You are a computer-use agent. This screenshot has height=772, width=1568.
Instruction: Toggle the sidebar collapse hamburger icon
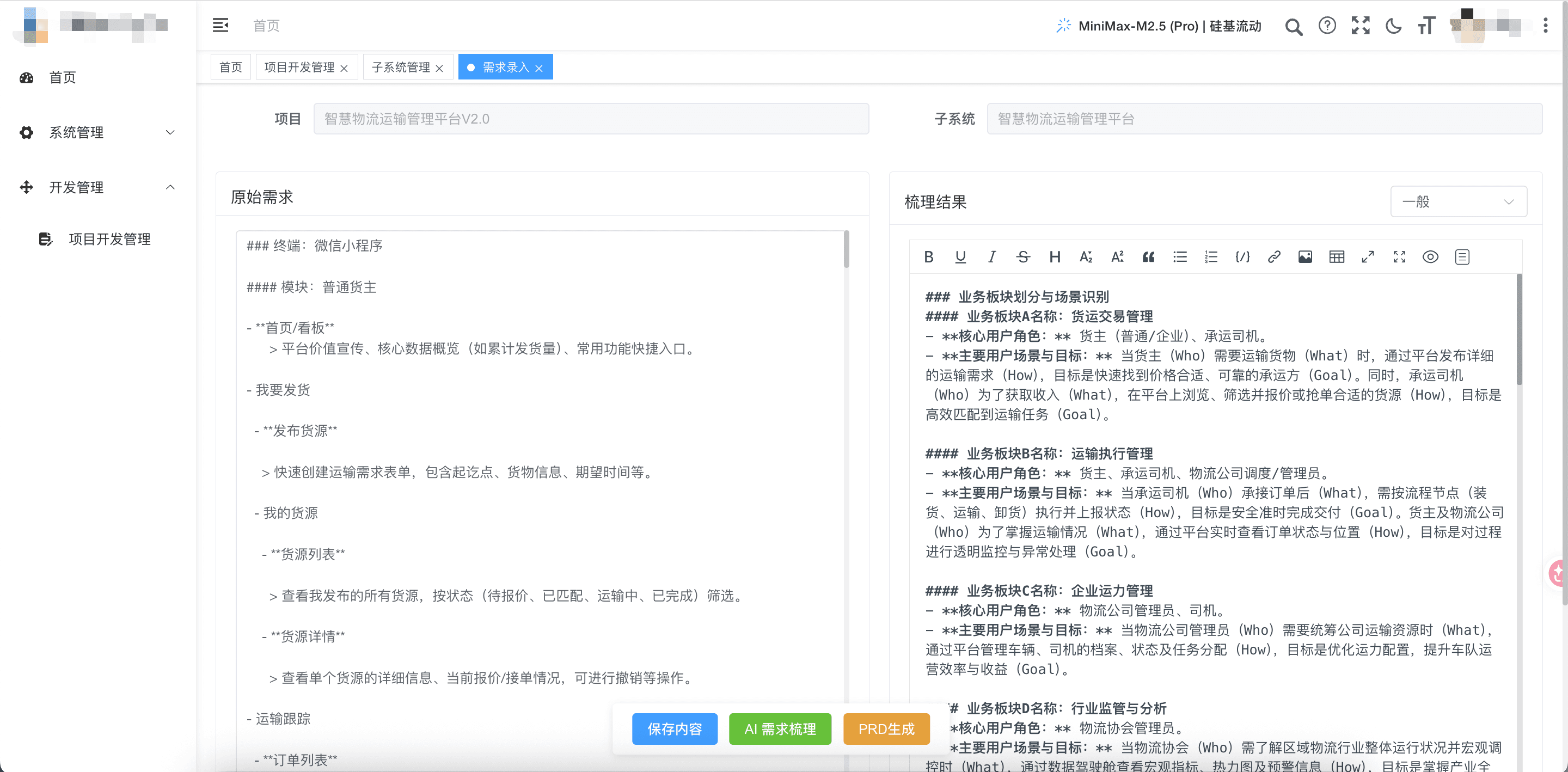(220, 25)
